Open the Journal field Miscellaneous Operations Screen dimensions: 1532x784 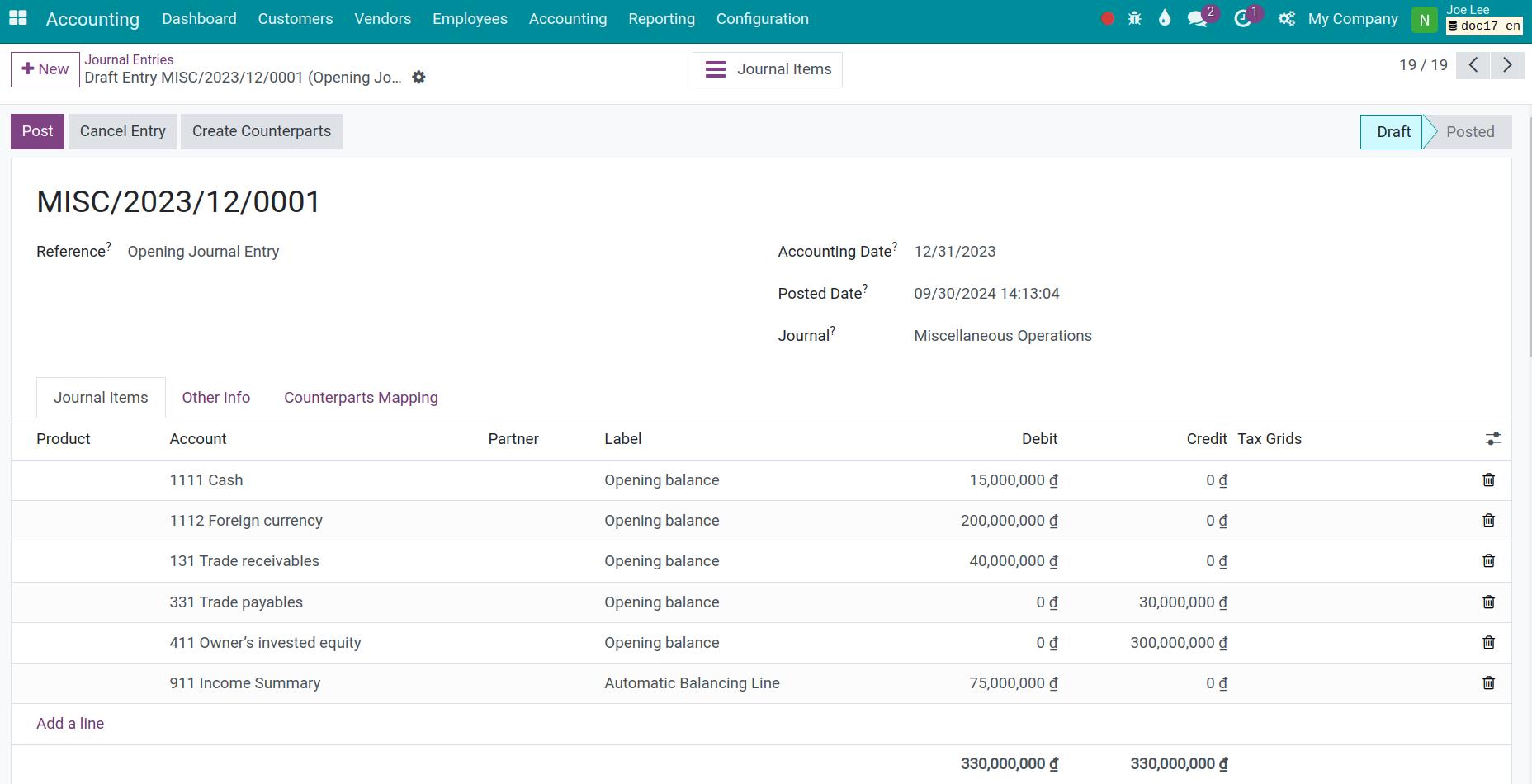1002,336
